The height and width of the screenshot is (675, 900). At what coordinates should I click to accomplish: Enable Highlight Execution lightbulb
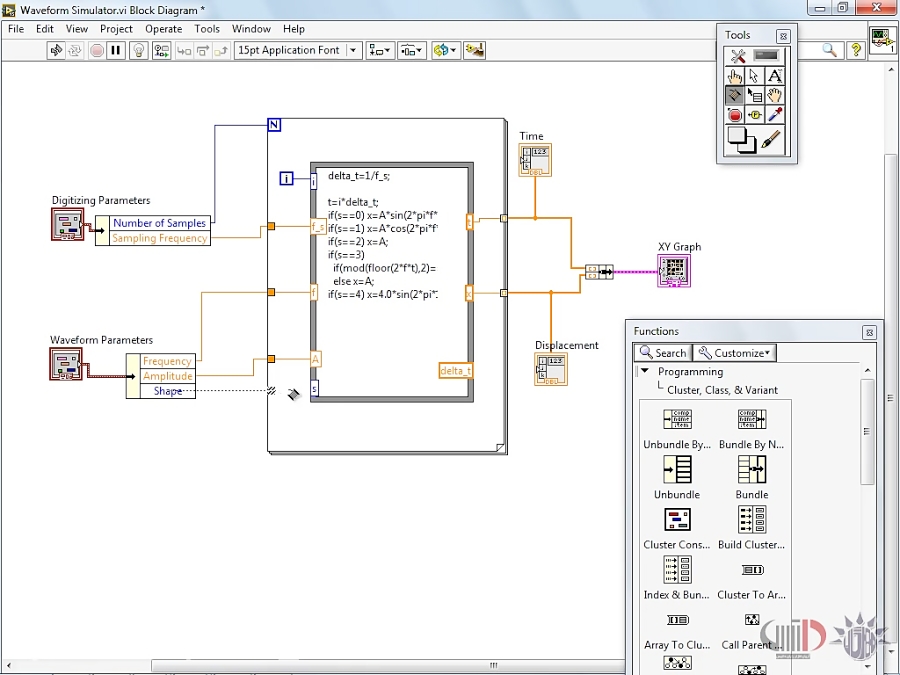[138, 50]
